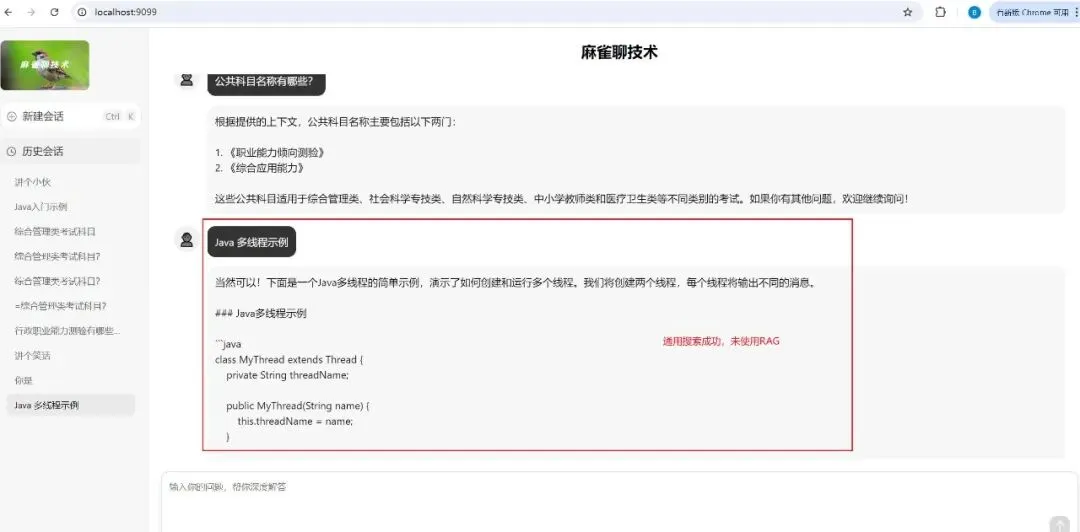
Task: Click the sparrow logo image in sidebar
Action: (45, 65)
